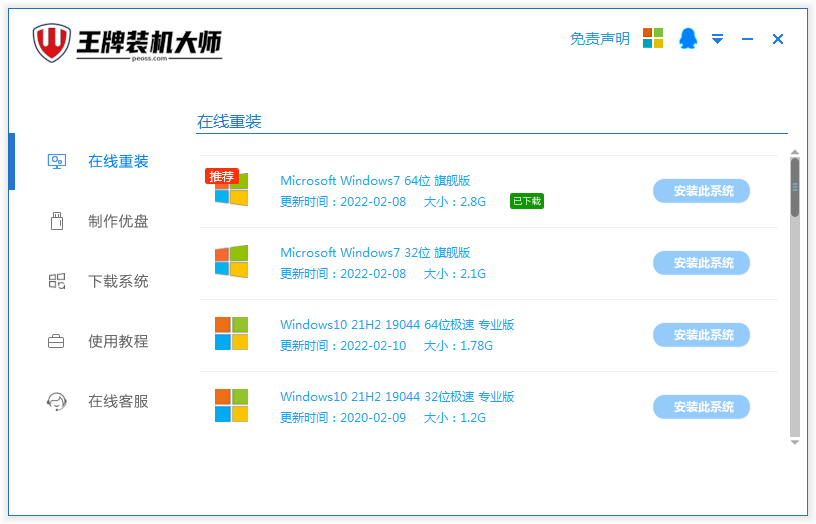Click the 王牌装机大师 shield logo
The width and height of the screenshot is (816, 524).
point(51,42)
